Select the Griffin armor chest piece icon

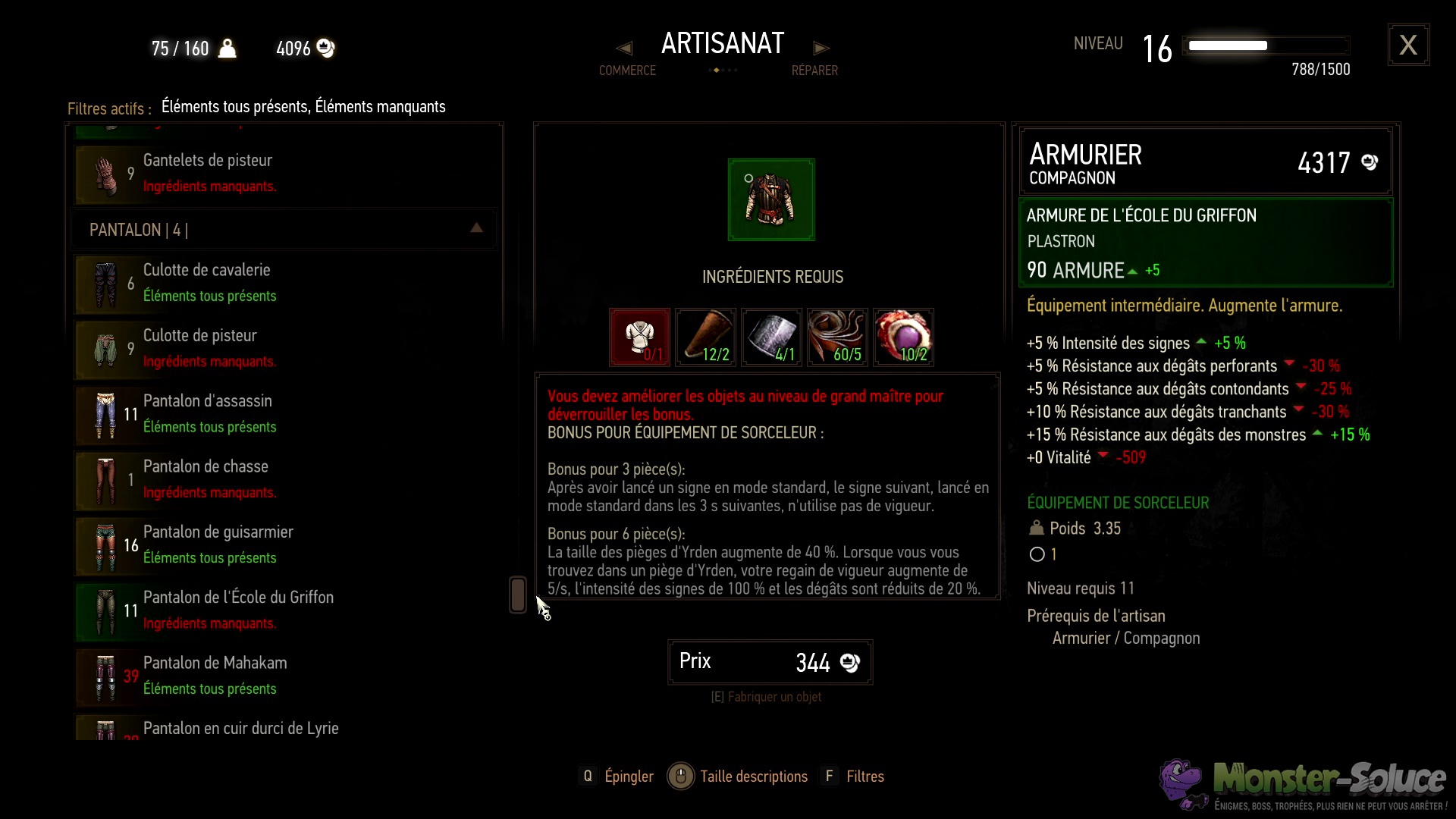pyautogui.click(x=771, y=199)
